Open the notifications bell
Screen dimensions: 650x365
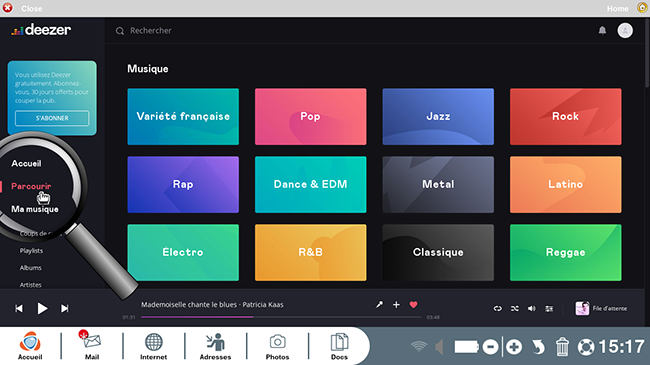click(602, 30)
